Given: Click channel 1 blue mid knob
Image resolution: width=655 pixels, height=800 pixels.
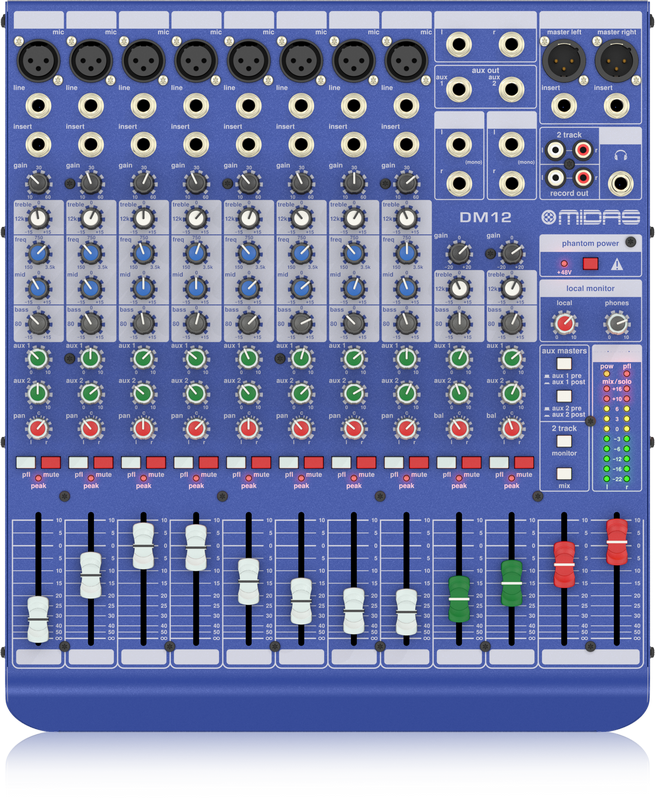Looking at the screenshot, I should (38, 288).
